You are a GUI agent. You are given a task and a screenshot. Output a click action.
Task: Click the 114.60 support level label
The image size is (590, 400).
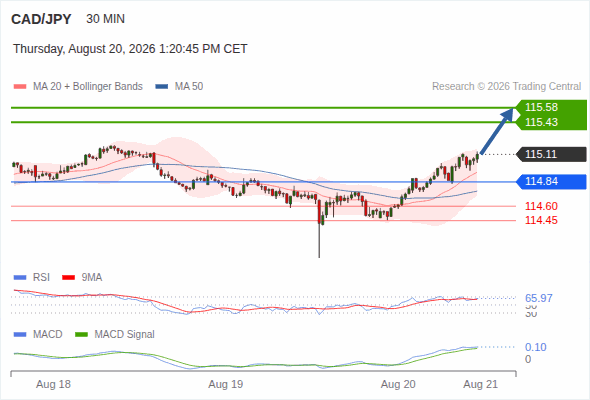click(541, 206)
